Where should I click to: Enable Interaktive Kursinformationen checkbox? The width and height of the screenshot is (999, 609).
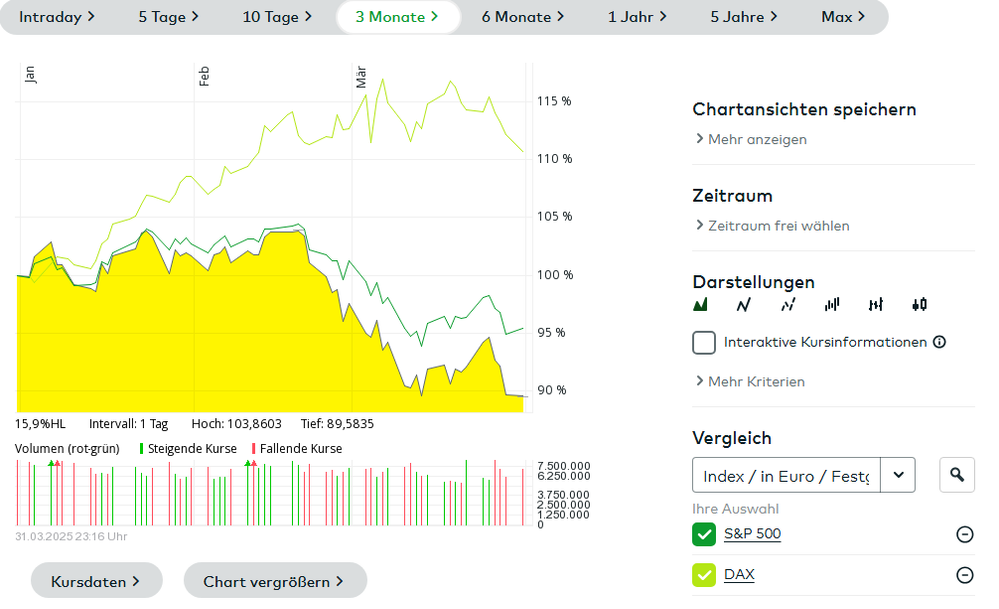[704, 343]
